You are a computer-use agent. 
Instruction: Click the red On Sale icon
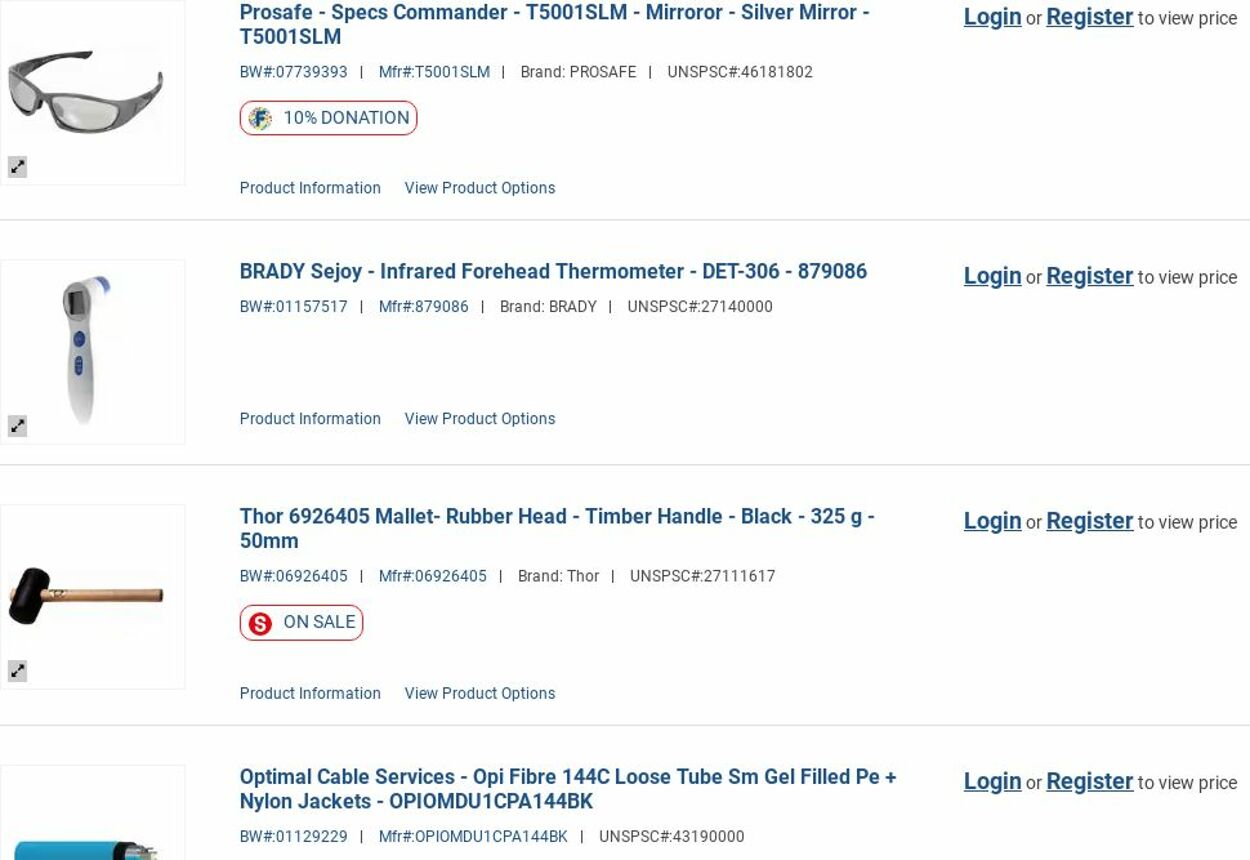point(260,624)
